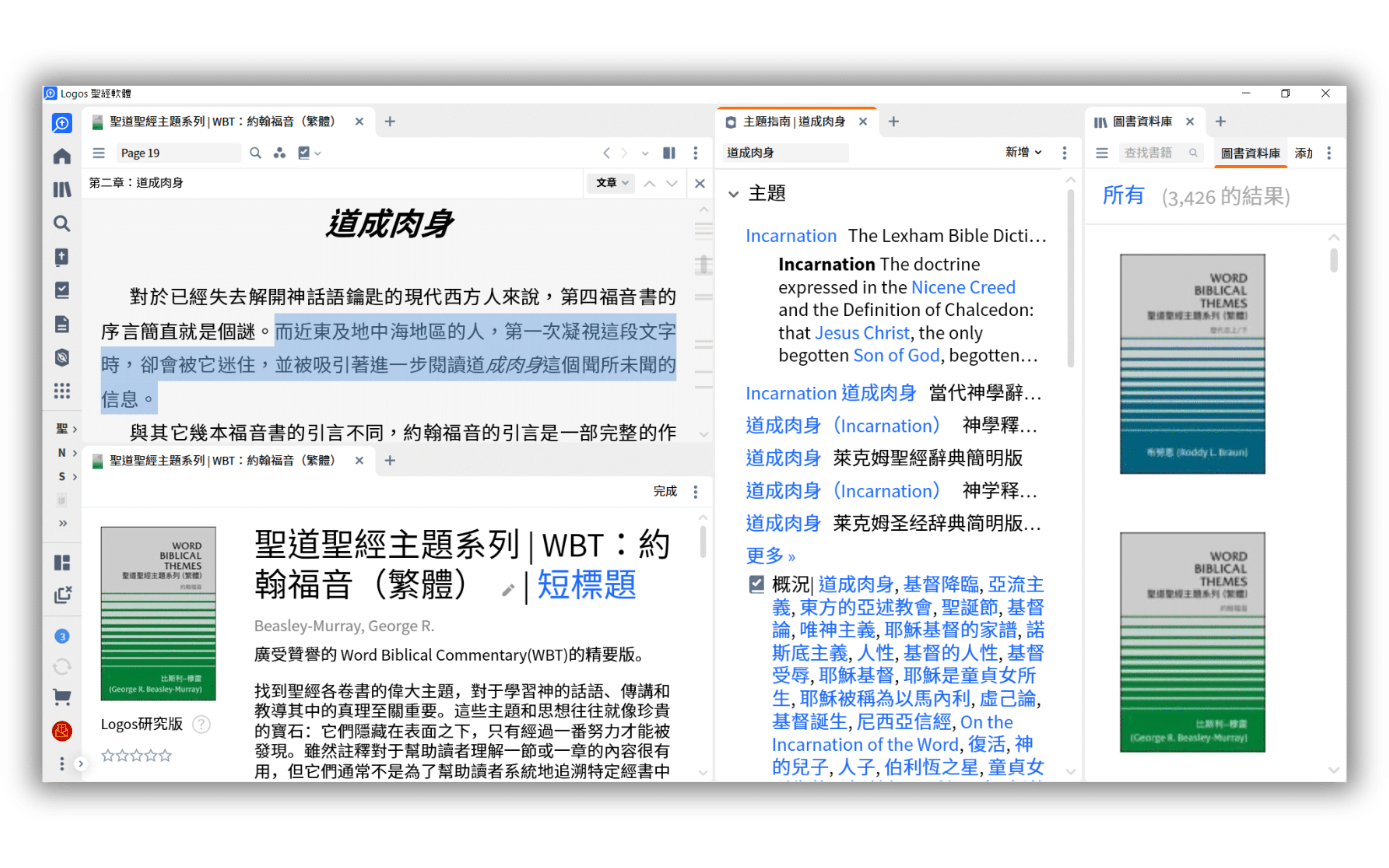Open the shopping cart store icon
The width and height of the screenshot is (1389, 868).
pyautogui.click(x=62, y=697)
